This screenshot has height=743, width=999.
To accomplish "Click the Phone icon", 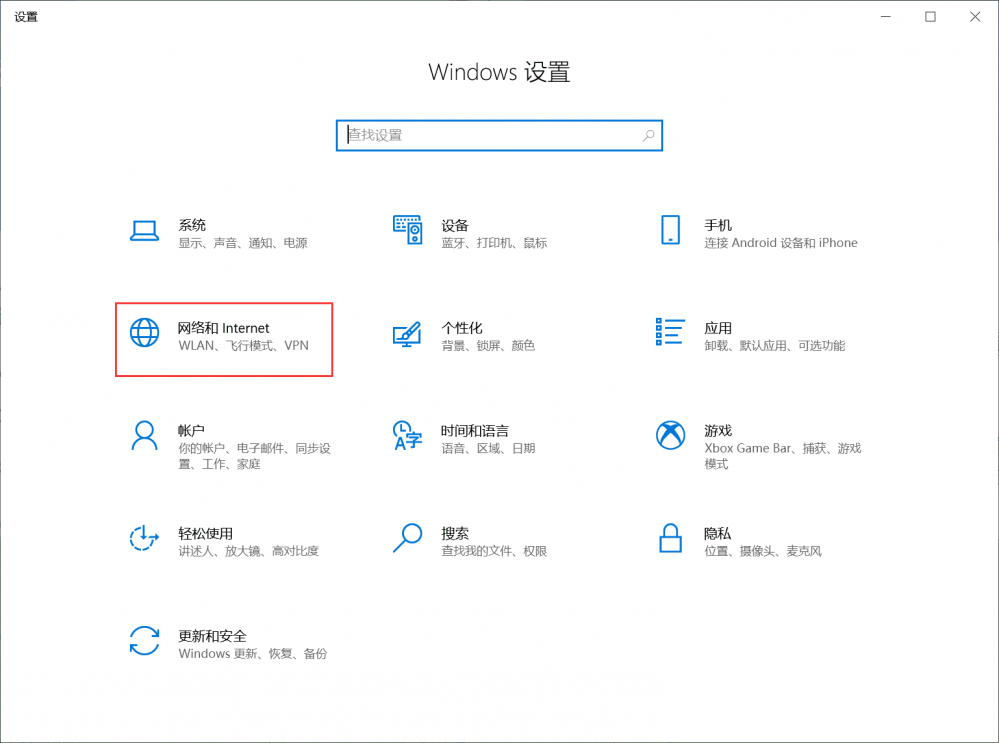I will (670, 230).
